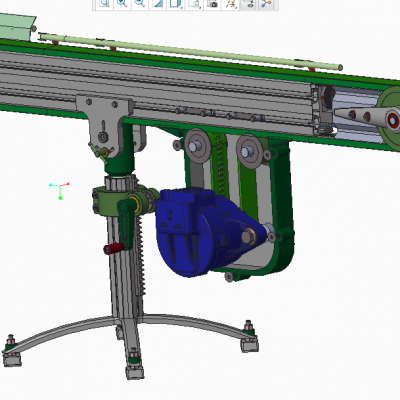The image size is (400, 400).
Task: Select the left foot pad of stand
Action: click(12, 357)
